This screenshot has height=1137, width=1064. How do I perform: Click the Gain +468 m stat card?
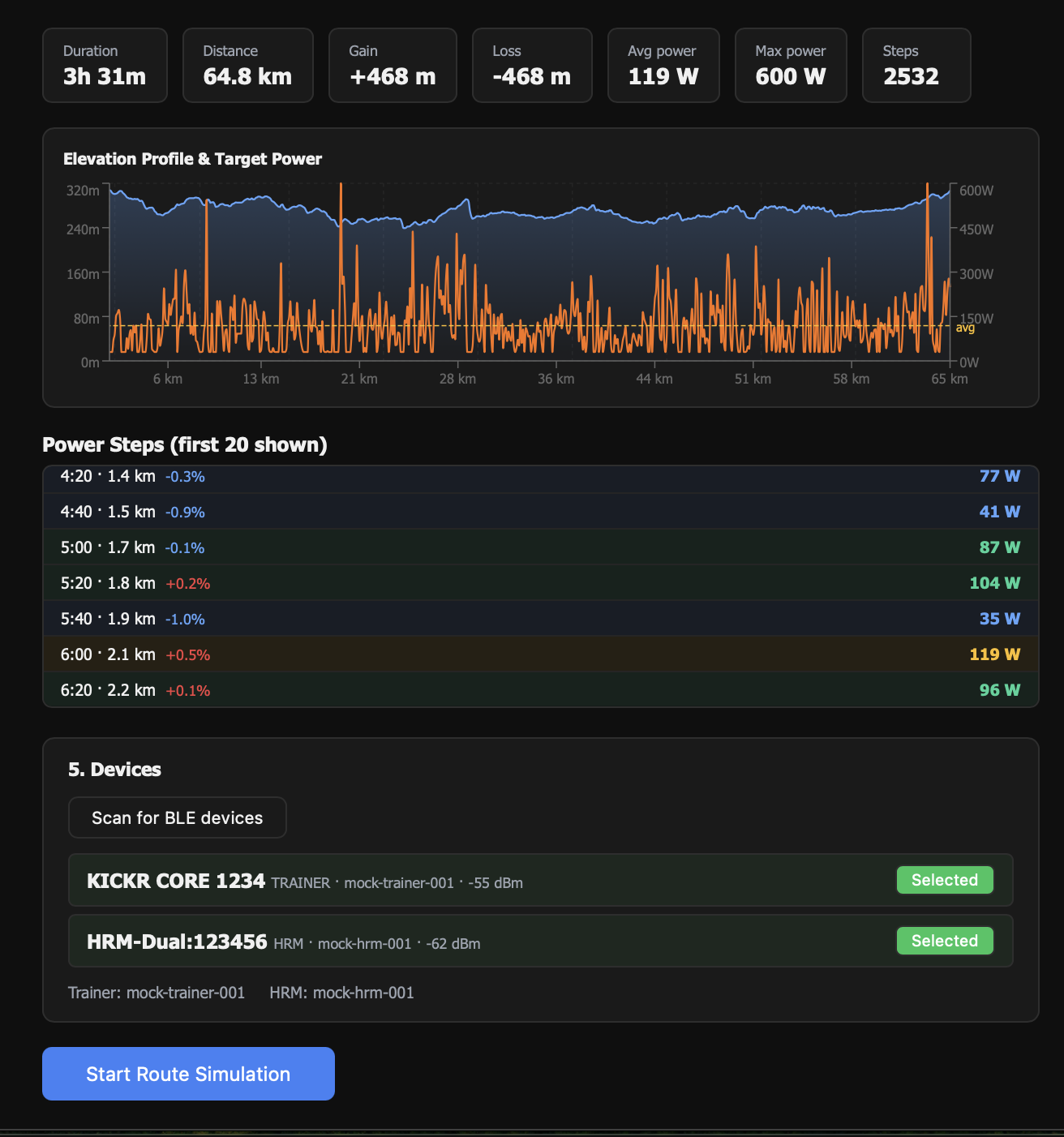tap(393, 66)
